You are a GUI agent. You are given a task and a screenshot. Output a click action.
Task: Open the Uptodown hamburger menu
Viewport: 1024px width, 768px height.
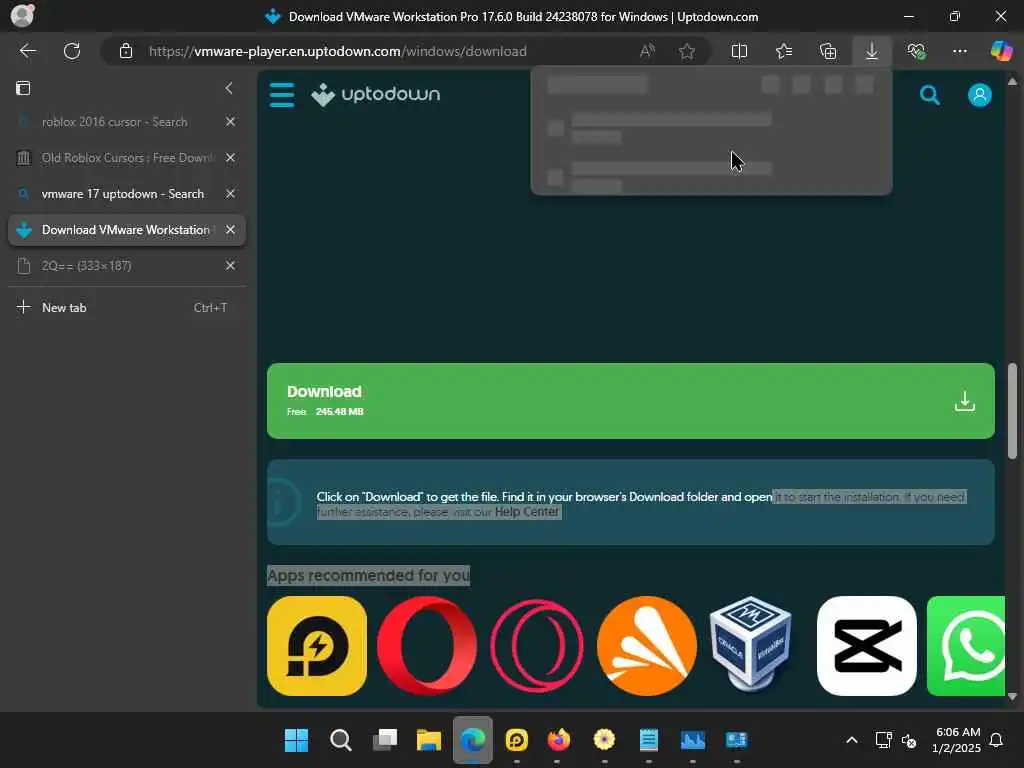pyautogui.click(x=281, y=95)
